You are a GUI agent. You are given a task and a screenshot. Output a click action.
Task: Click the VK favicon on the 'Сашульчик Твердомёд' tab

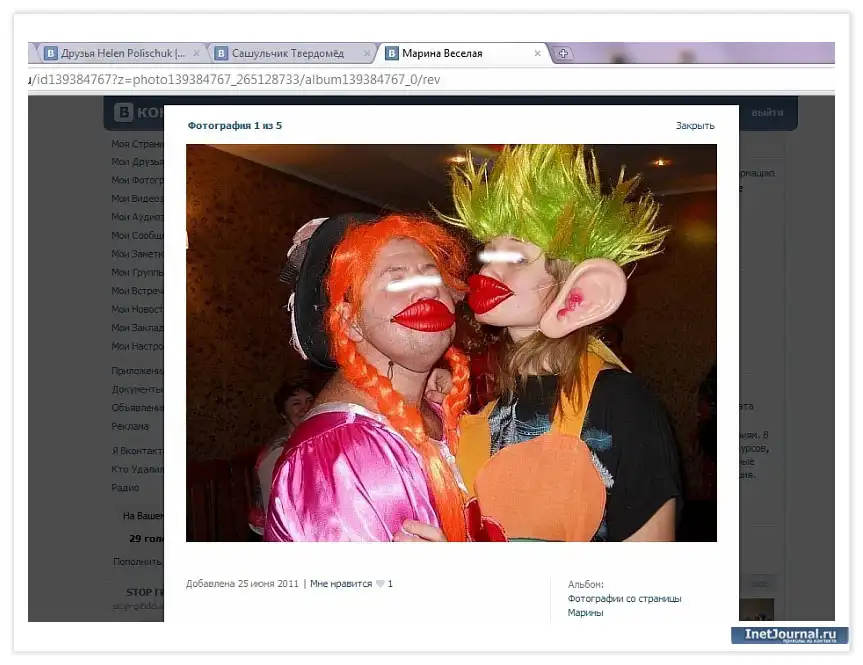click(221, 54)
